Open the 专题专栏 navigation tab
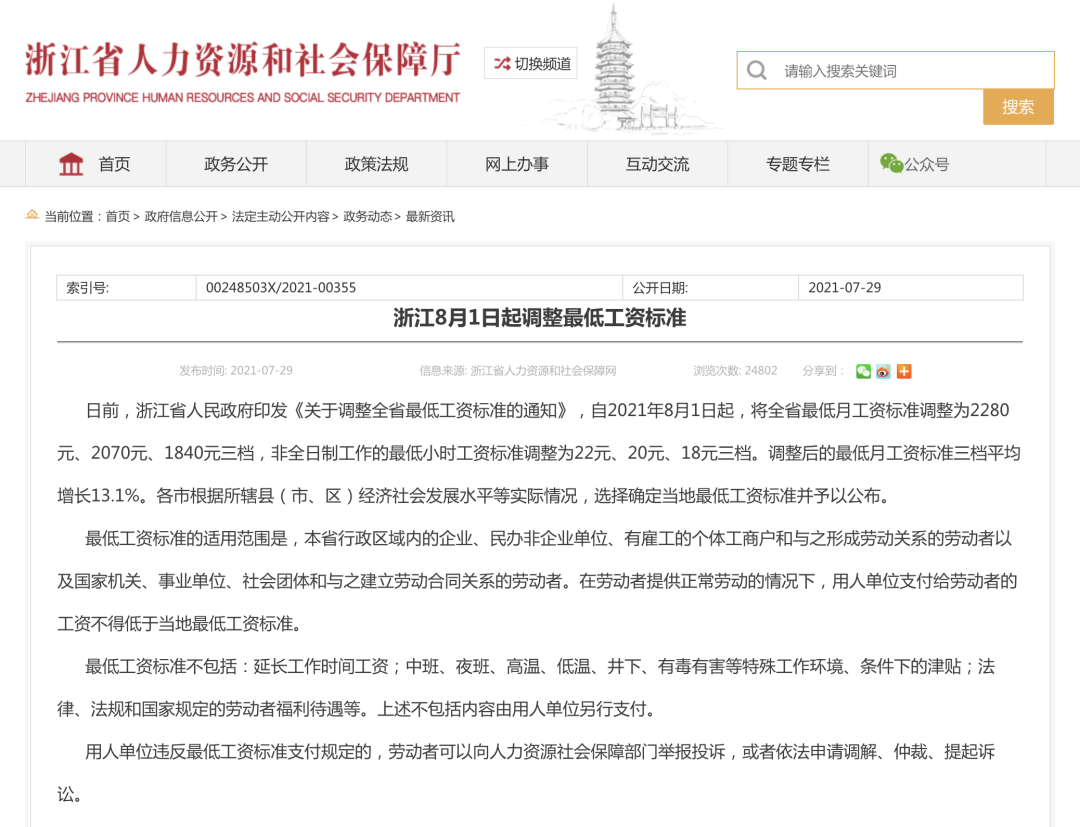 click(798, 164)
